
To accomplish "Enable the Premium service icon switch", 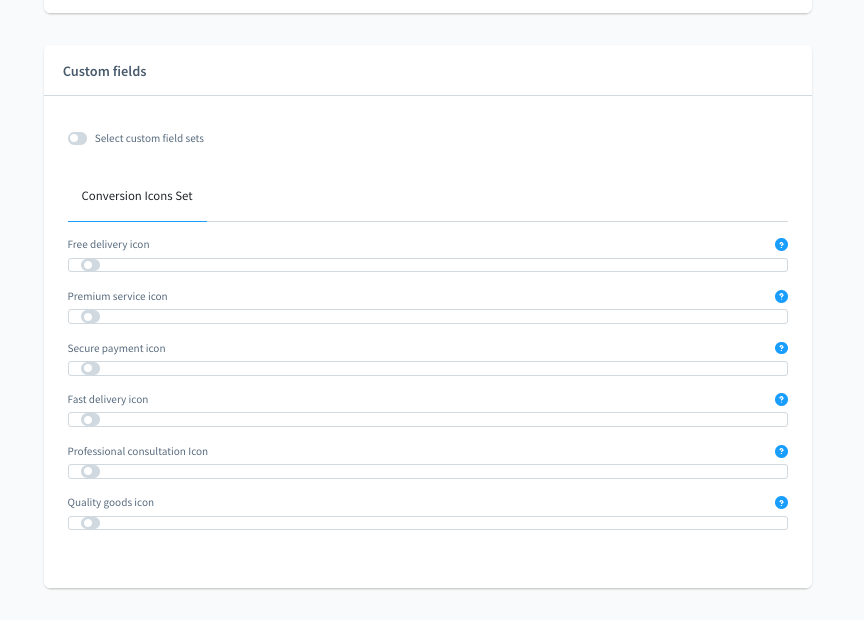I will (90, 317).
